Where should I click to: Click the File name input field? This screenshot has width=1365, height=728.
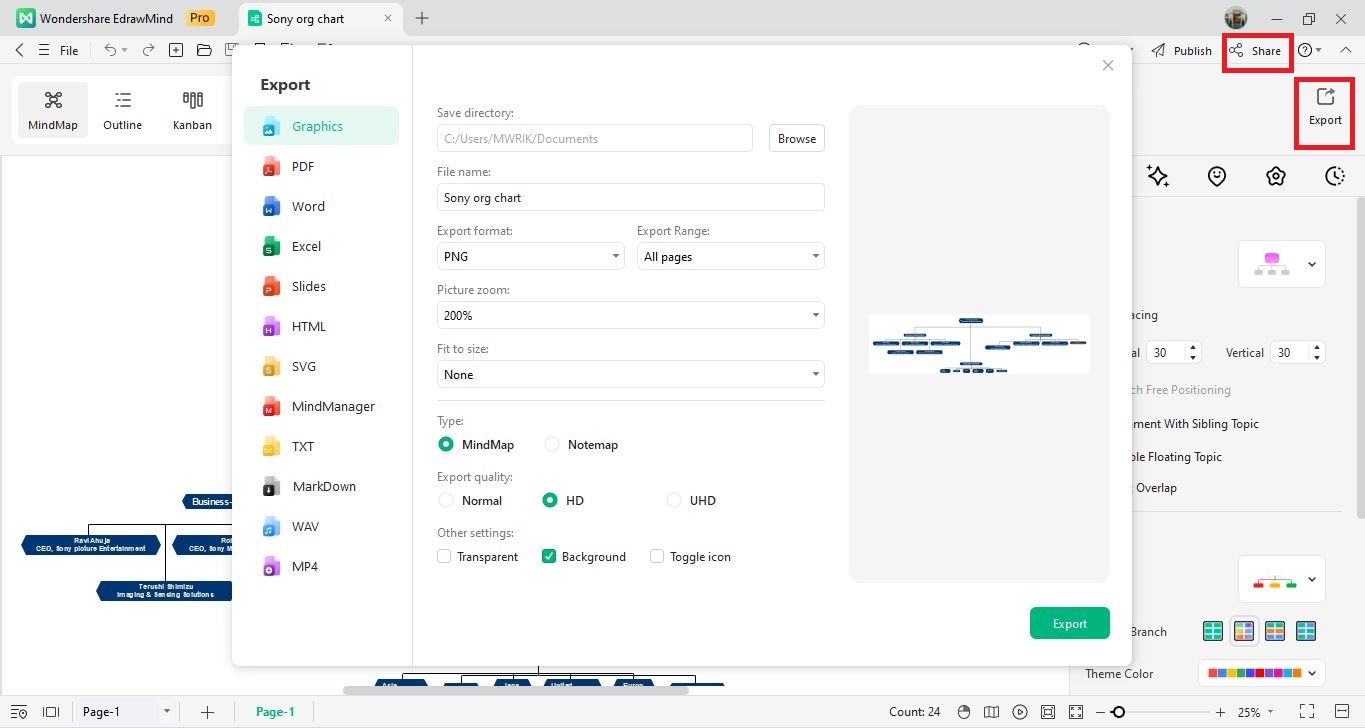coord(631,197)
